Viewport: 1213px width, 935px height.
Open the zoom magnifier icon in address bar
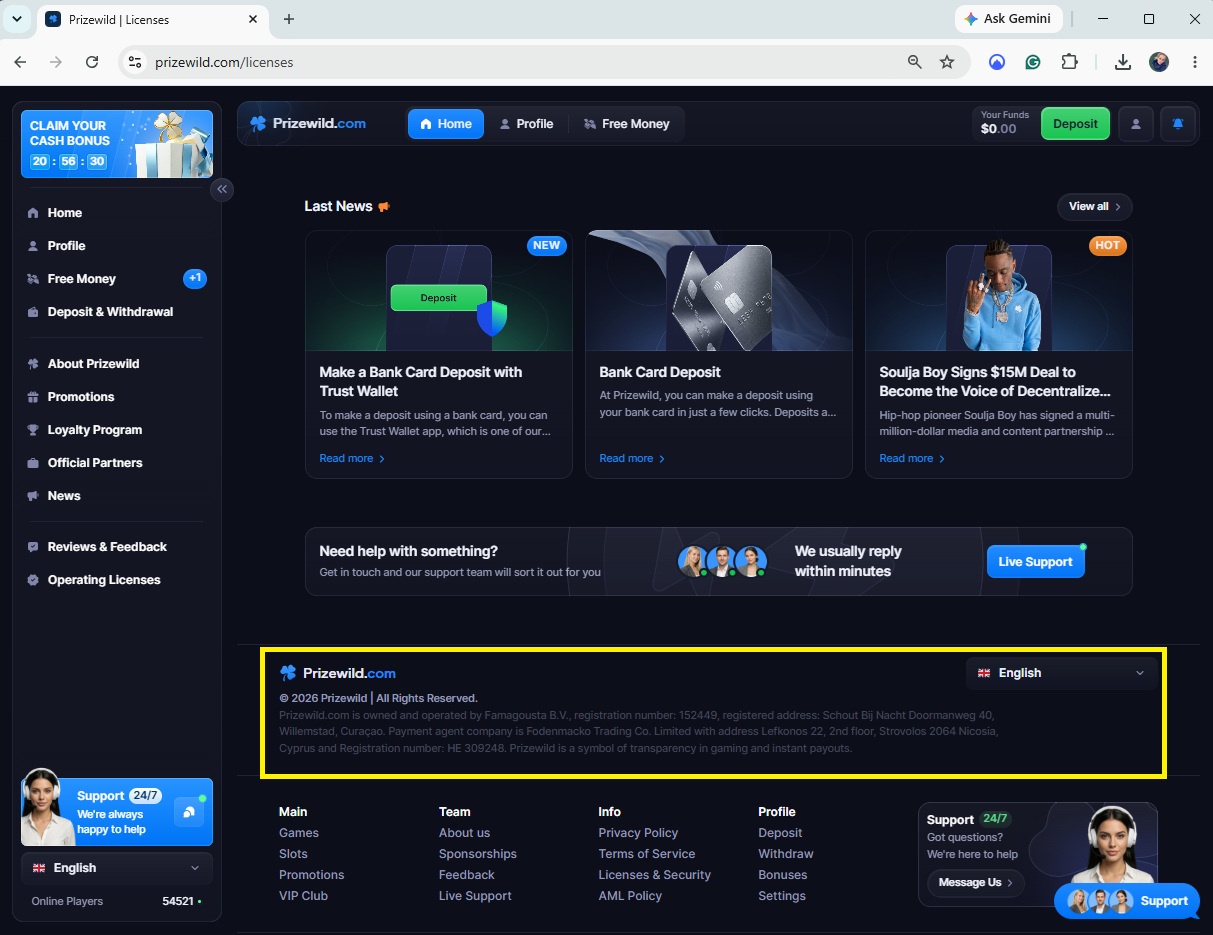coord(914,62)
